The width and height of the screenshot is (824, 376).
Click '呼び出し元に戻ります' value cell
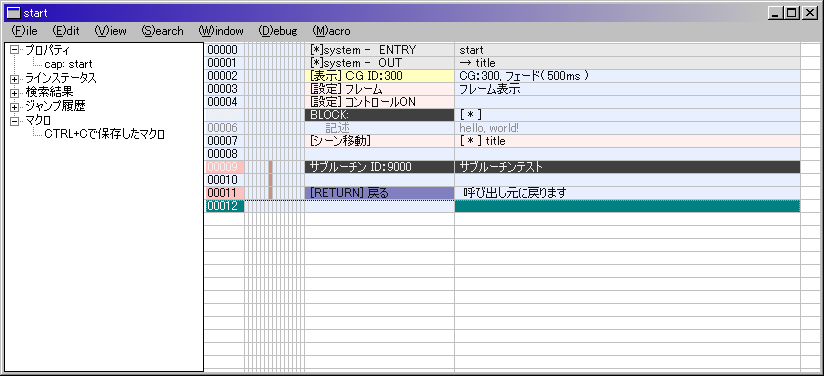tap(627, 193)
